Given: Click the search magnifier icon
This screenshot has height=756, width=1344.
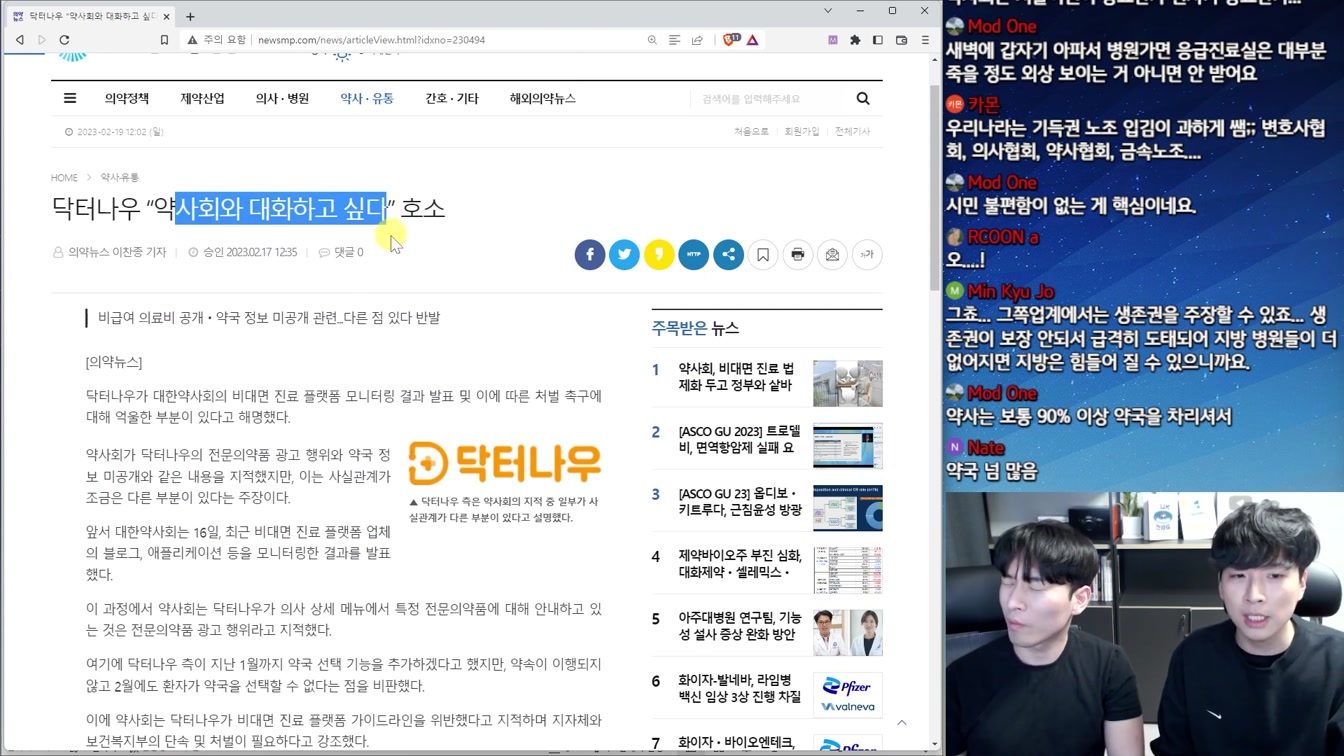Looking at the screenshot, I should 863,99.
